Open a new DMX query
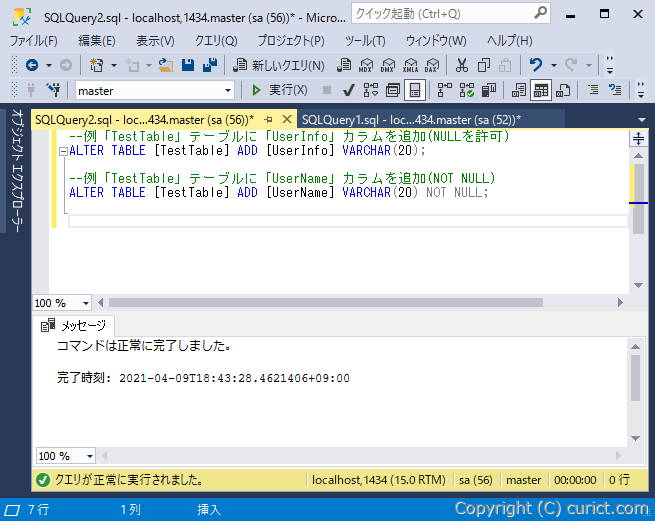This screenshot has height=521, width=655. (388, 65)
